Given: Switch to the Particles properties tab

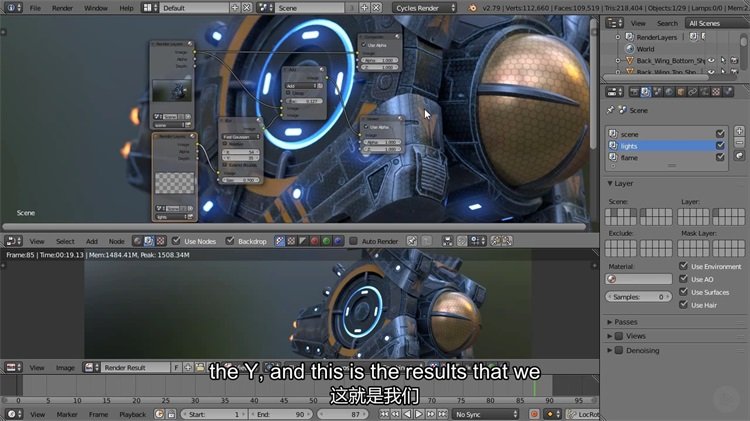Looking at the screenshot, I should 728,91.
